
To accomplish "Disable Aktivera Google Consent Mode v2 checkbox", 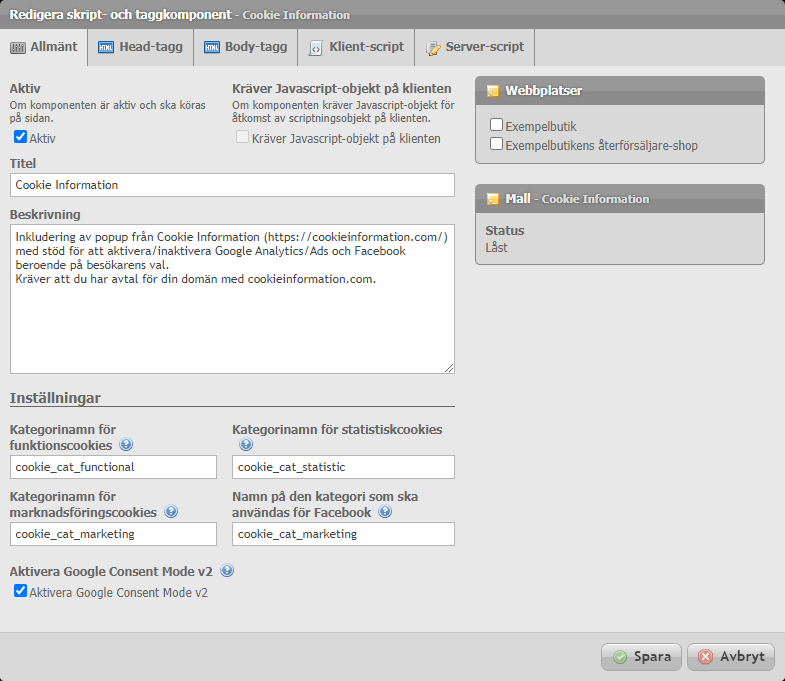I will [20, 592].
